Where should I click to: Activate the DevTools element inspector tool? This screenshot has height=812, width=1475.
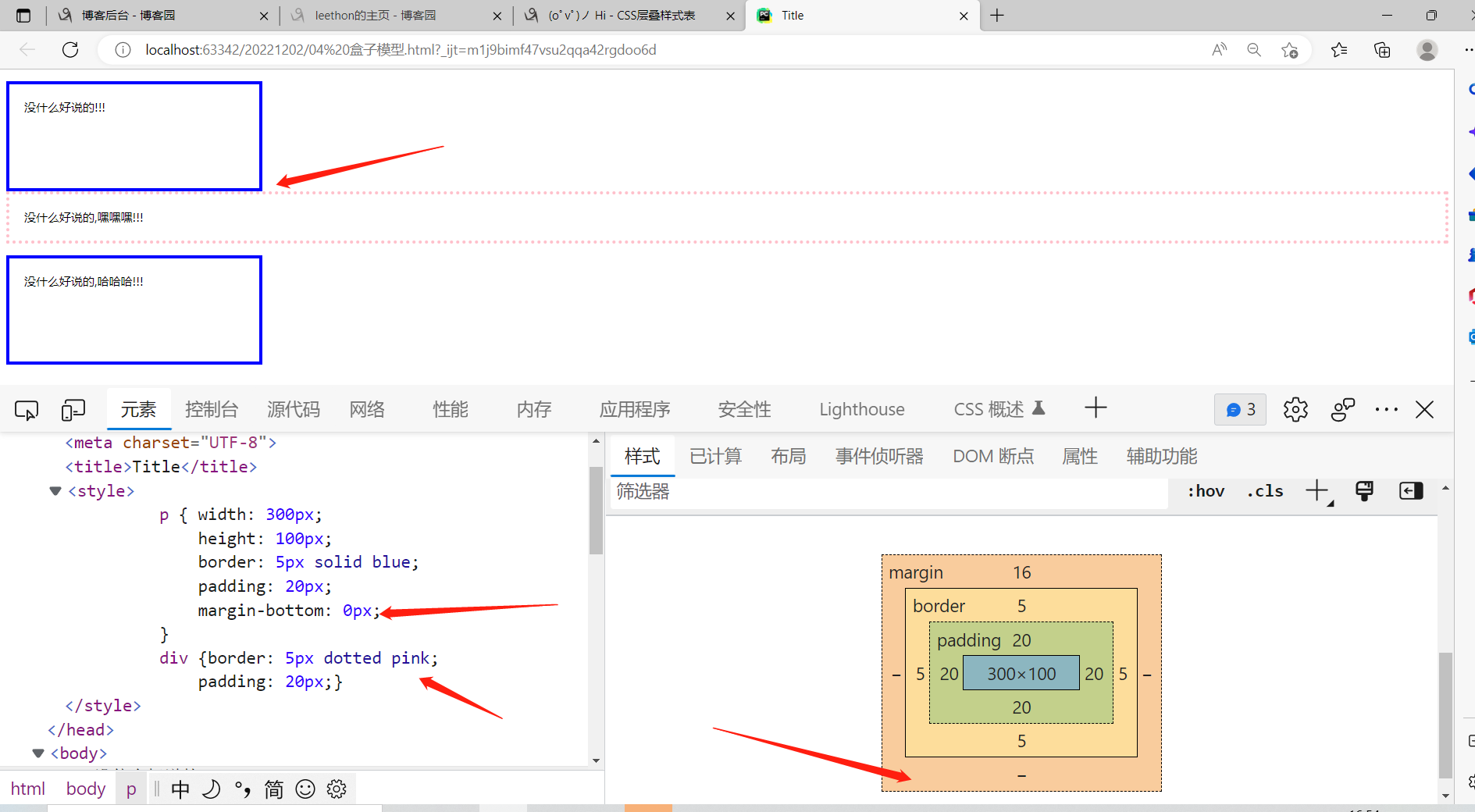(27, 410)
